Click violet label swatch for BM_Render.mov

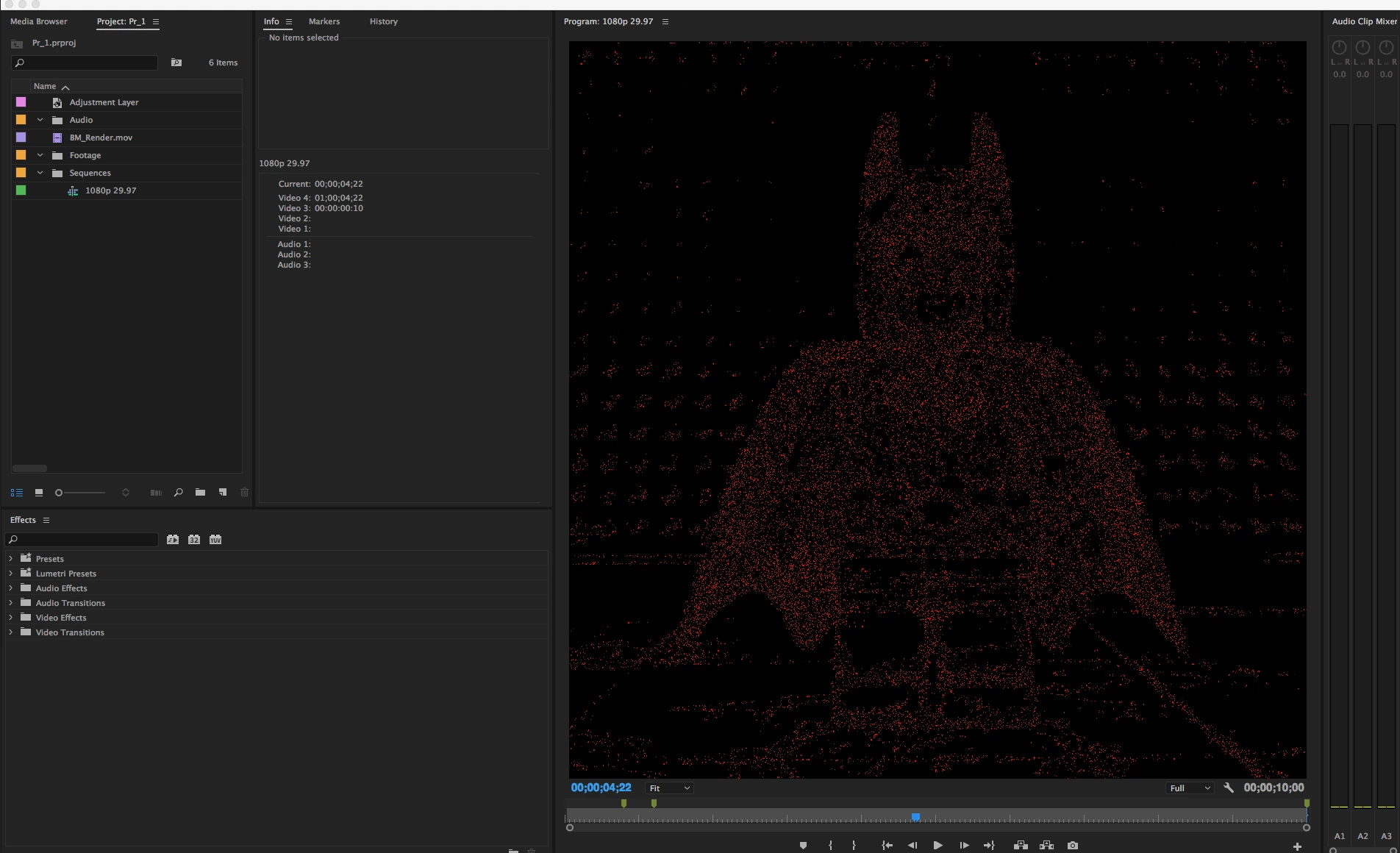(x=21, y=138)
